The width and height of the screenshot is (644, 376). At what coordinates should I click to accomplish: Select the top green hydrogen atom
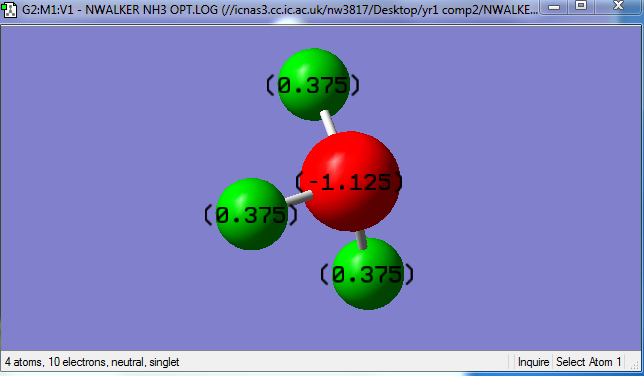(x=314, y=84)
